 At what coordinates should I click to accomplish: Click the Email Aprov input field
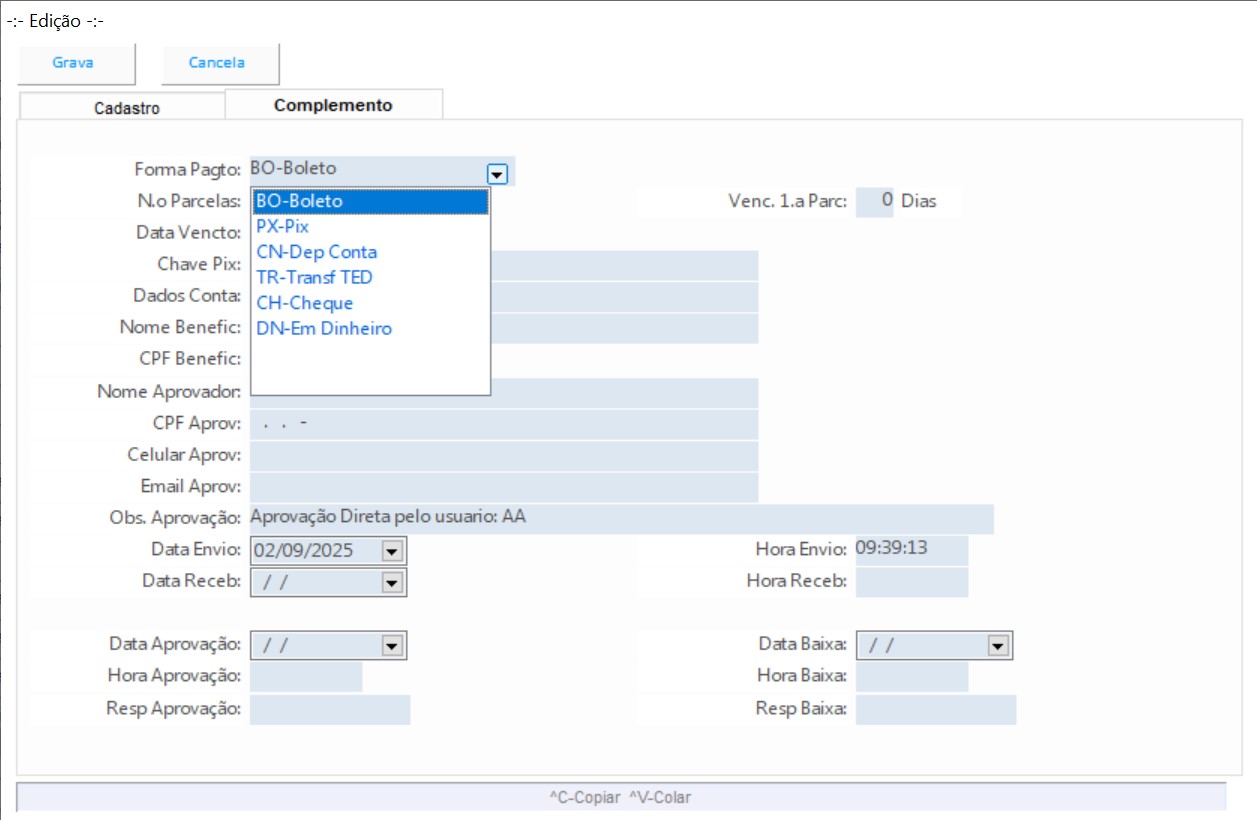pyautogui.click(x=503, y=487)
